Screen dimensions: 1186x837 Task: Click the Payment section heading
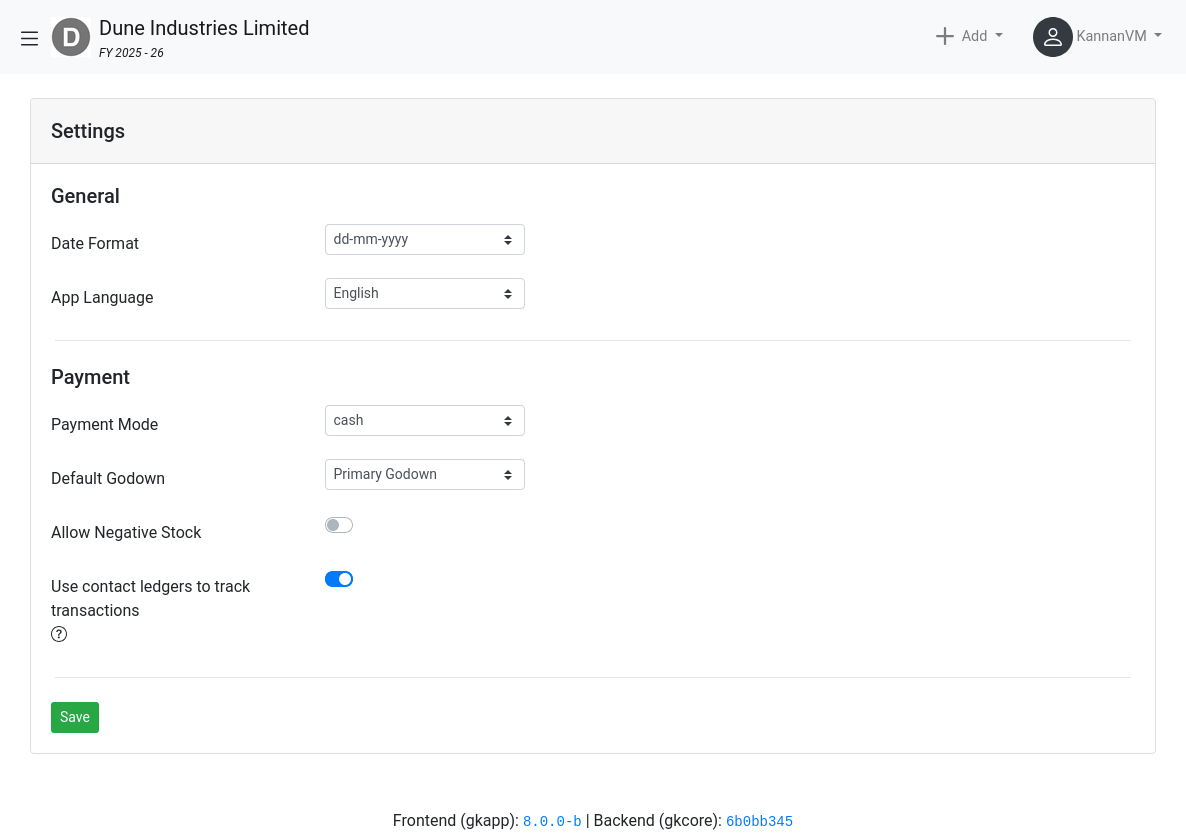[91, 377]
